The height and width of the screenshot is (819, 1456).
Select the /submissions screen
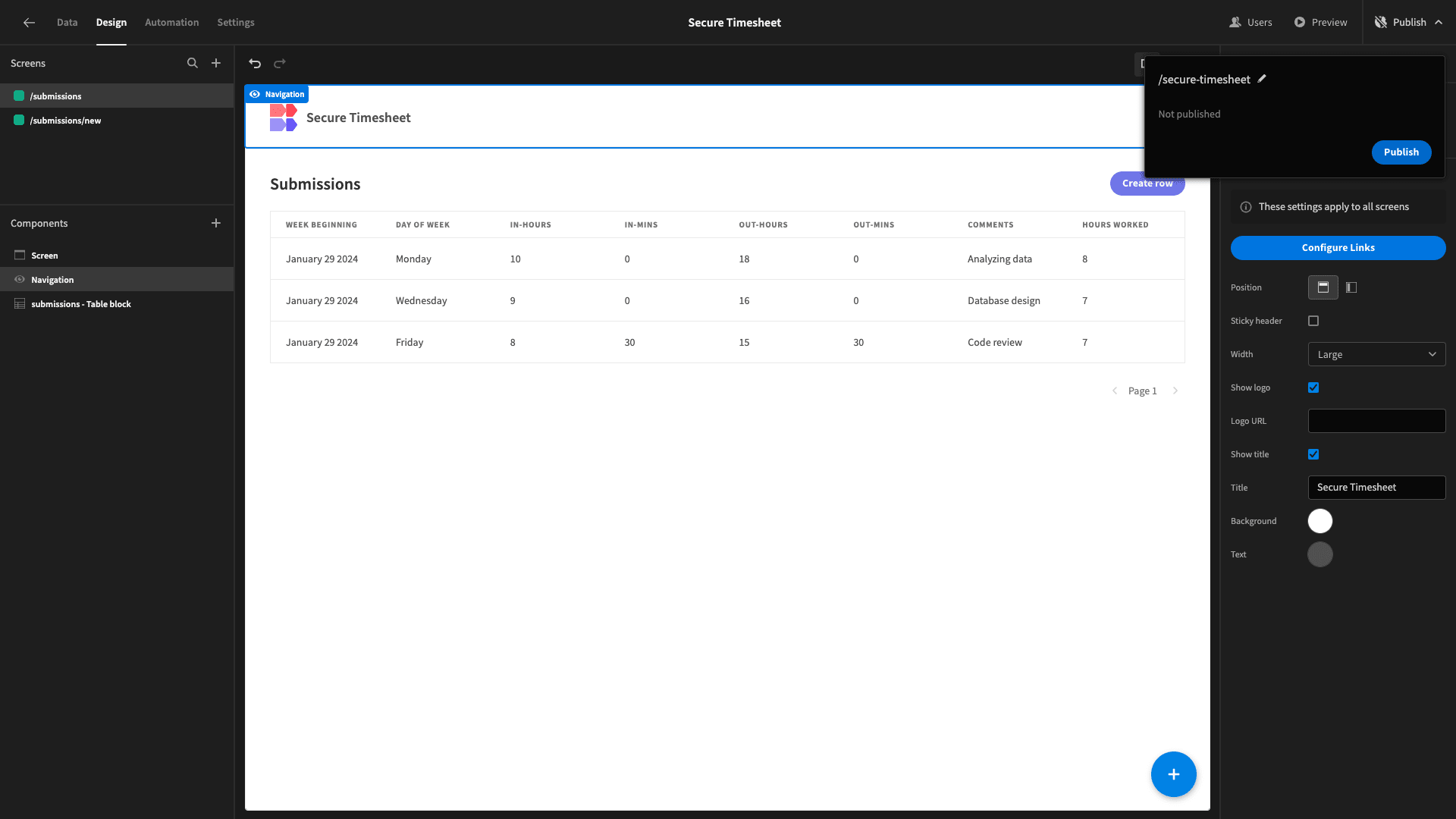point(117,96)
